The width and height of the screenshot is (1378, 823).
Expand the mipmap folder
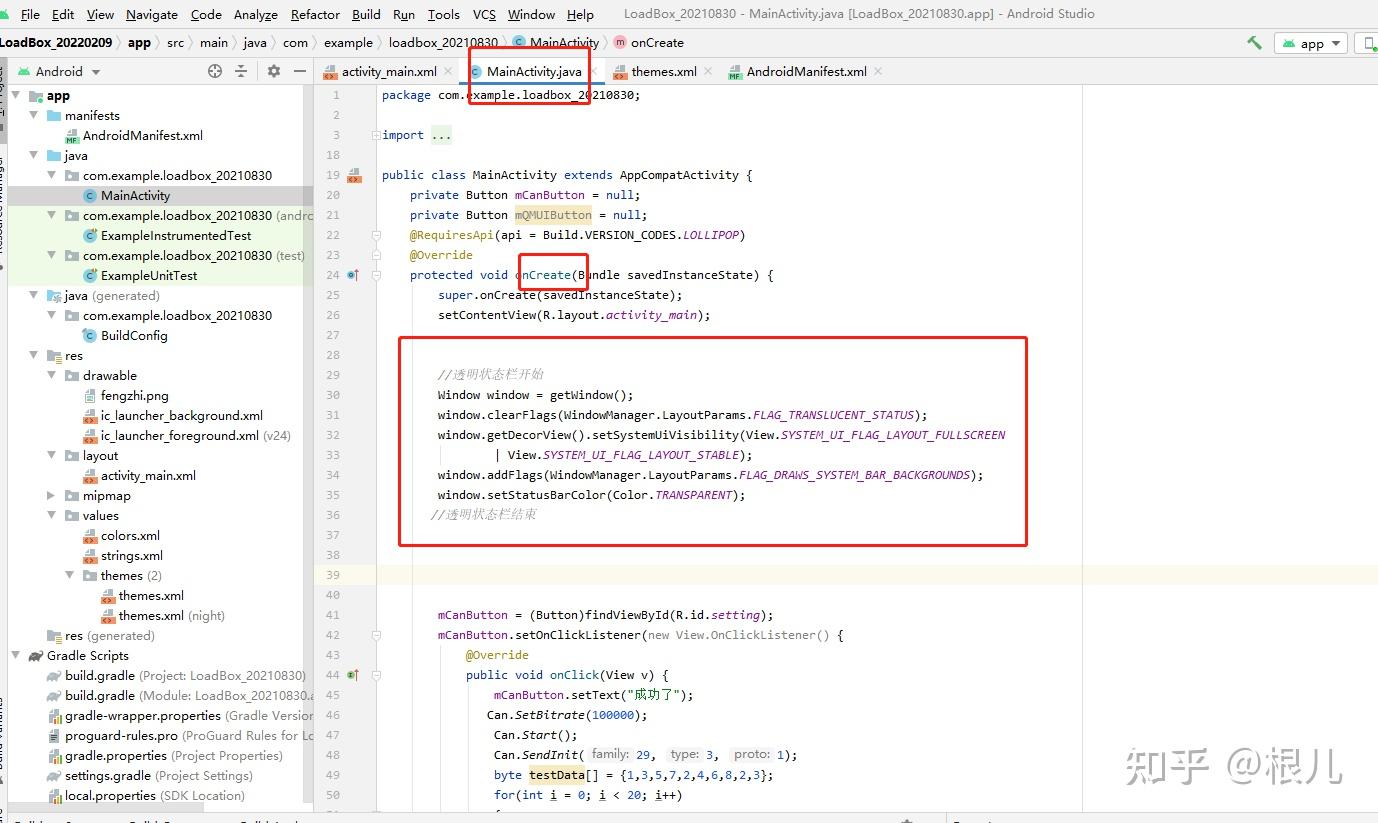click(52, 496)
